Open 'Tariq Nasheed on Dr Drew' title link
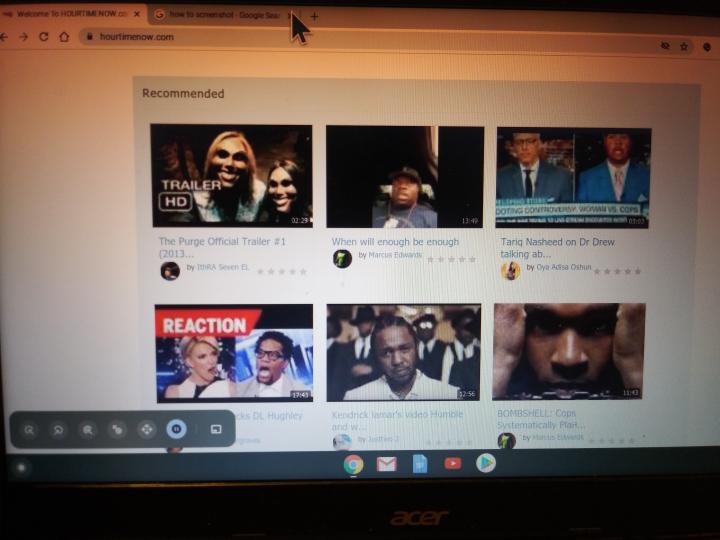 tap(557, 248)
